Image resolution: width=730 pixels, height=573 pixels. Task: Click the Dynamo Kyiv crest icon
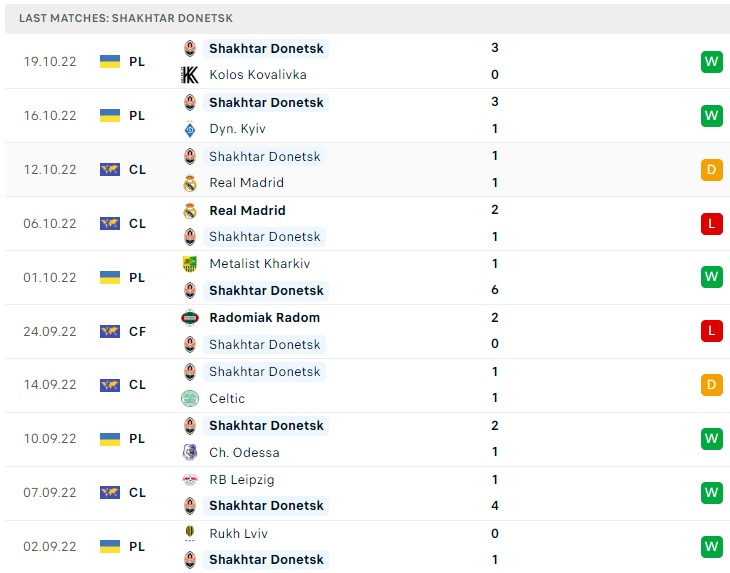tap(190, 129)
